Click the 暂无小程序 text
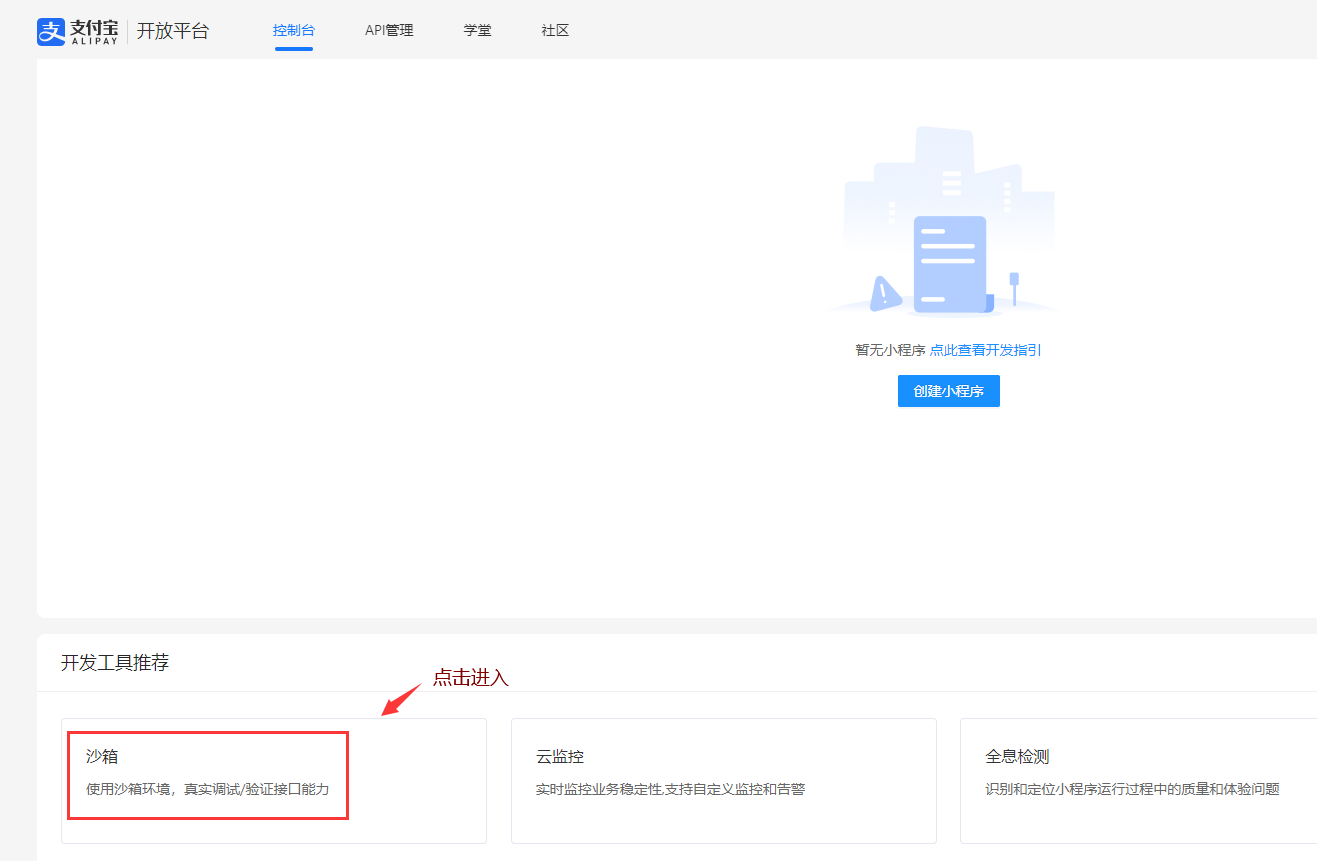Image resolution: width=1317 pixels, height=861 pixels. 890,350
